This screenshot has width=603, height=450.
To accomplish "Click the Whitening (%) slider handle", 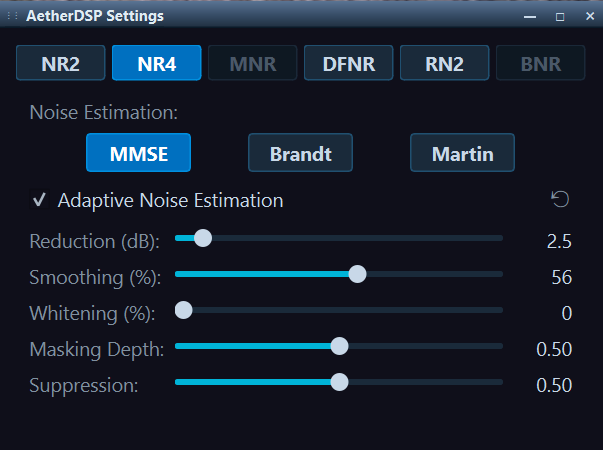I will click(x=183, y=310).
